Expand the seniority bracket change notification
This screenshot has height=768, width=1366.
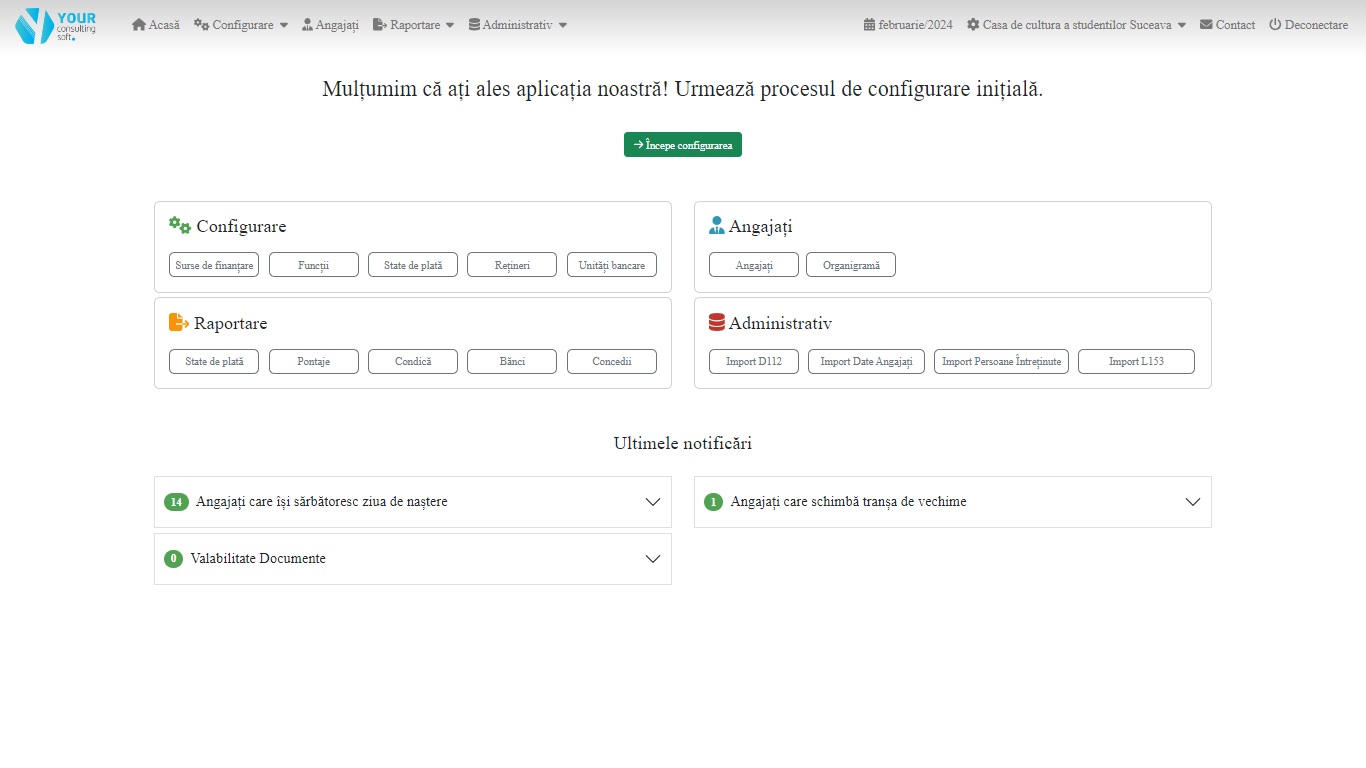(1192, 502)
